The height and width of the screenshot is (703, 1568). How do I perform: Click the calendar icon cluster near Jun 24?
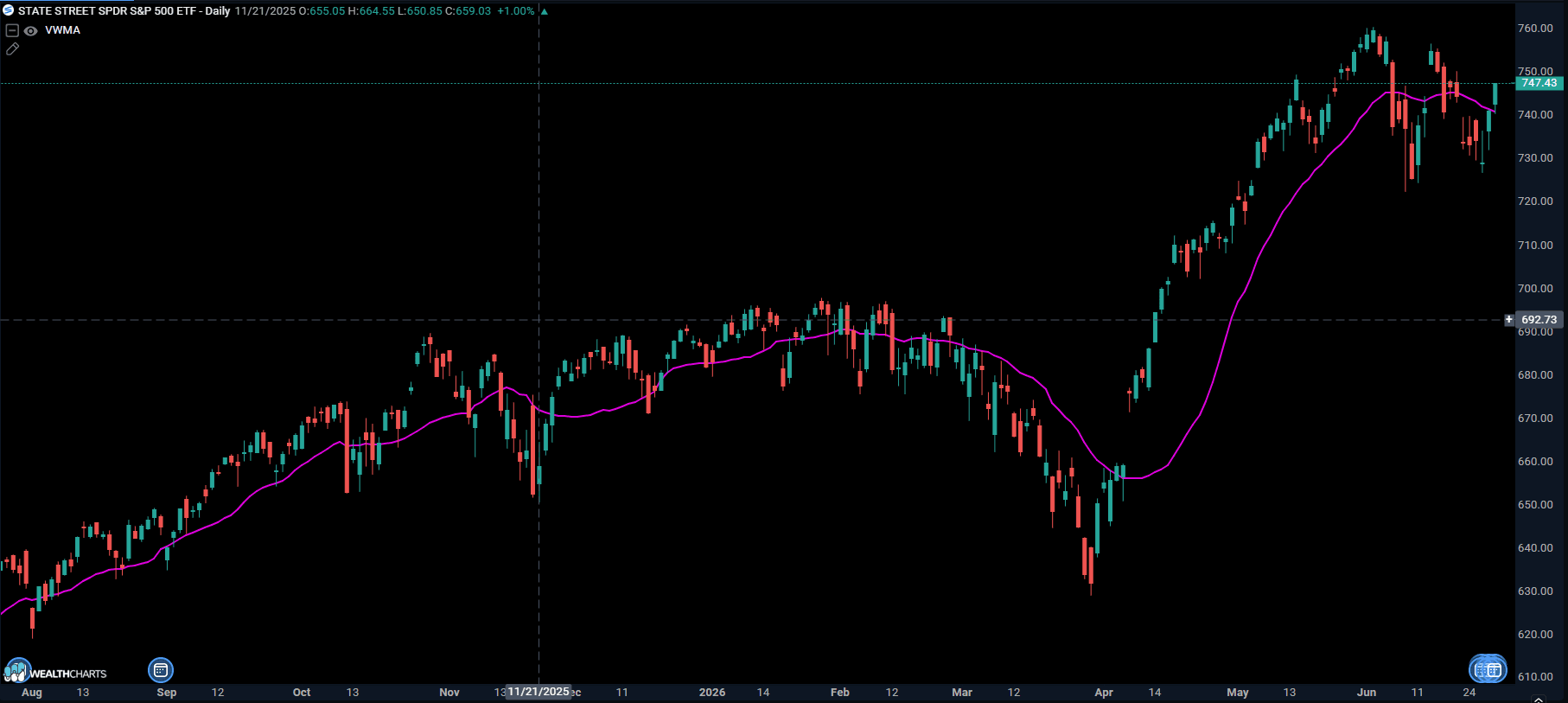coord(1488,669)
